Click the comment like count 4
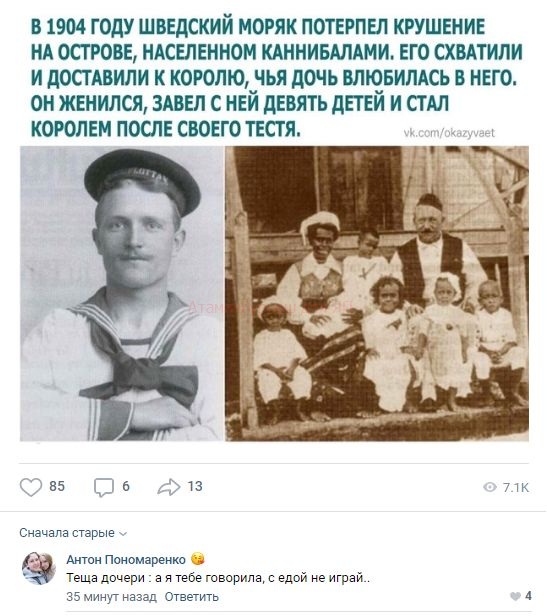 (528, 596)
